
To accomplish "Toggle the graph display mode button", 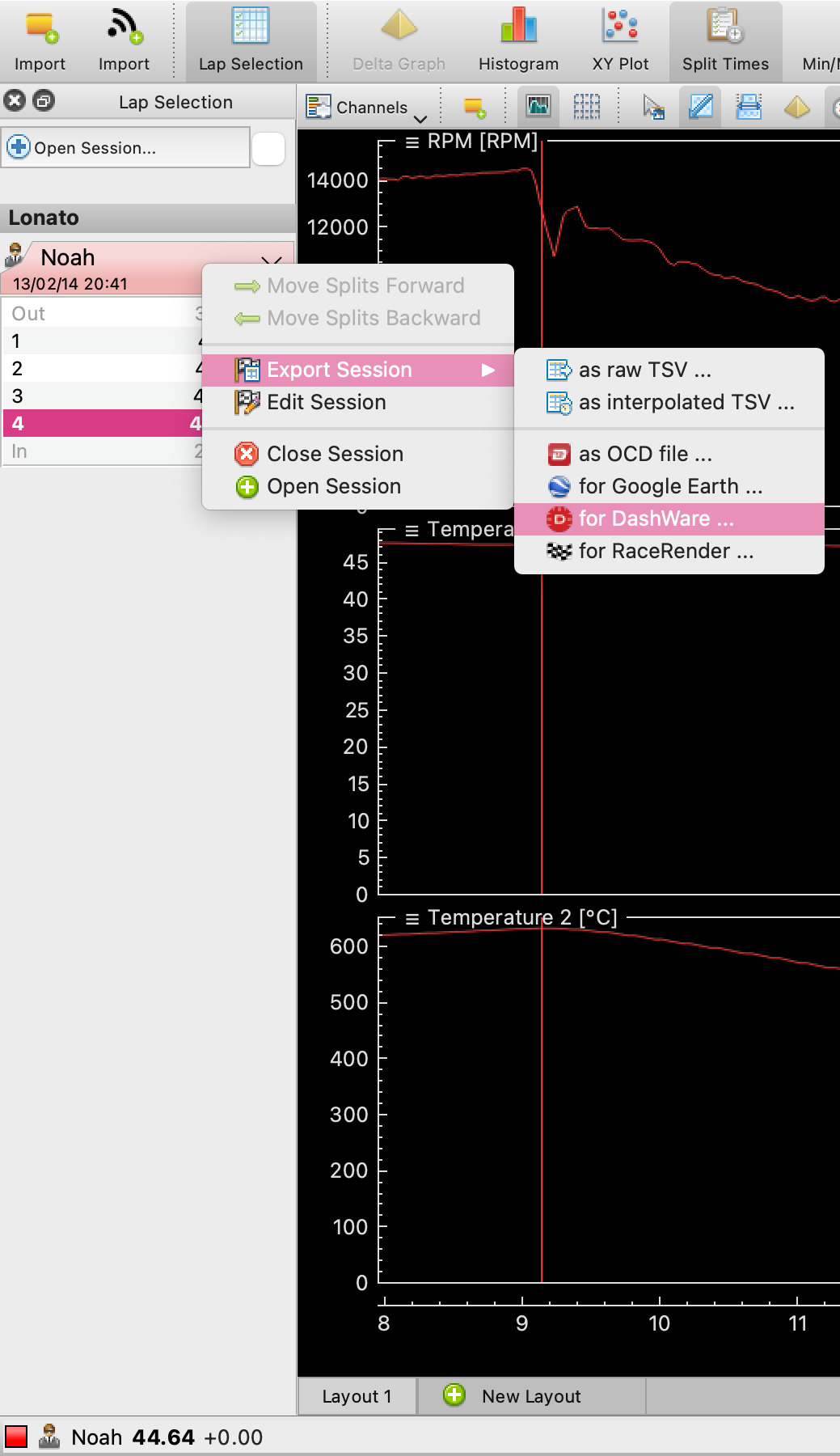I will click(x=538, y=107).
